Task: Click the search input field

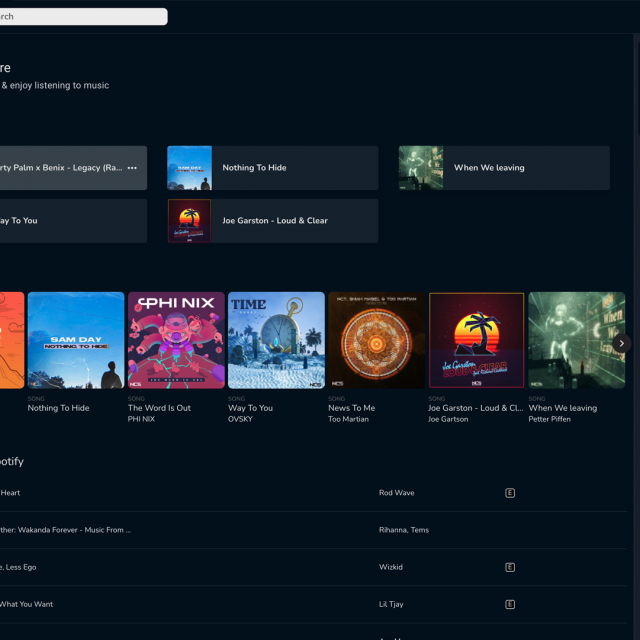Action: point(82,16)
